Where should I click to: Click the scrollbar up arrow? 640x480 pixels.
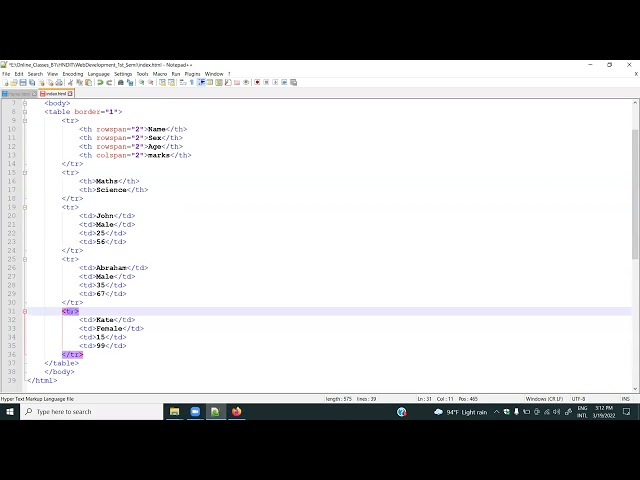635,103
